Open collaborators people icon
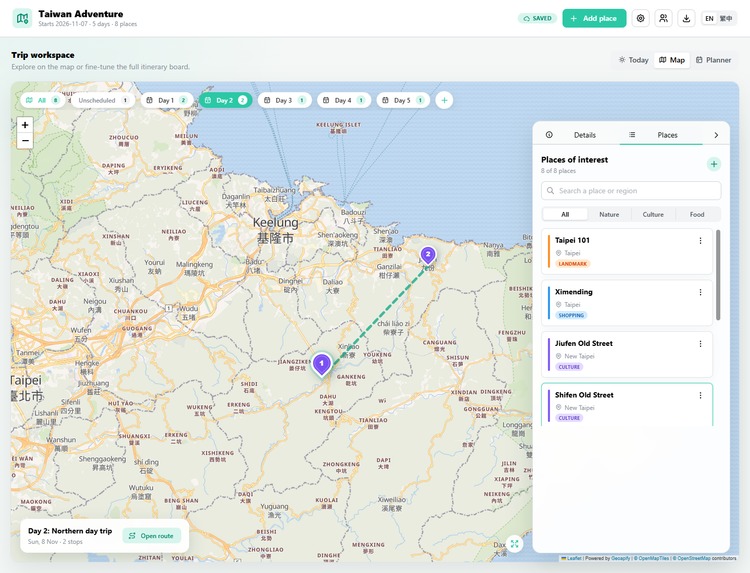The height and width of the screenshot is (573, 750). pyautogui.click(x=663, y=18)
